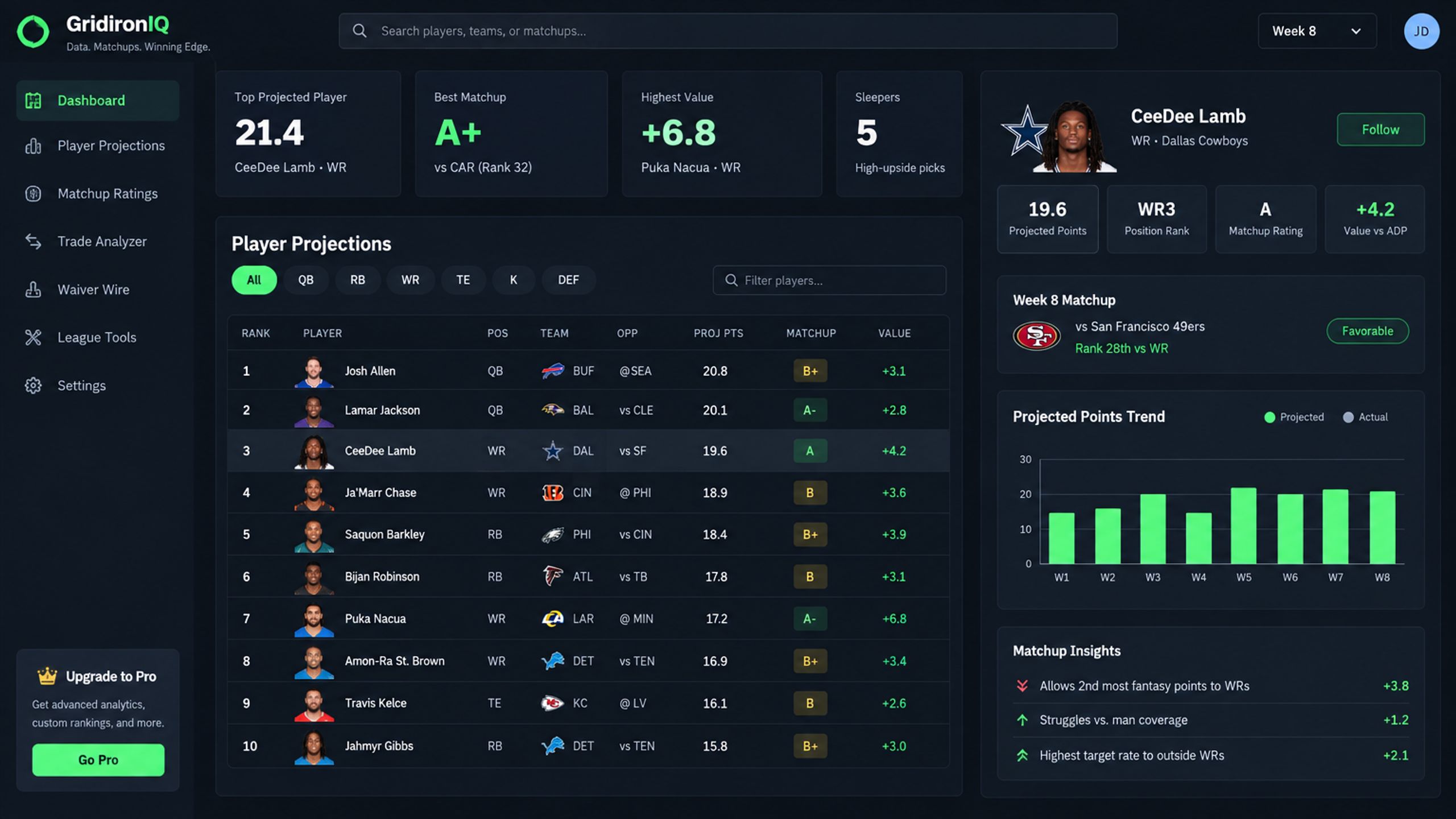The height and width of the screenshot is (819, 1456).
Task: Click the Dallas Cowboys star in player card
Action: pyautogui.click(x=1025, y=131)
